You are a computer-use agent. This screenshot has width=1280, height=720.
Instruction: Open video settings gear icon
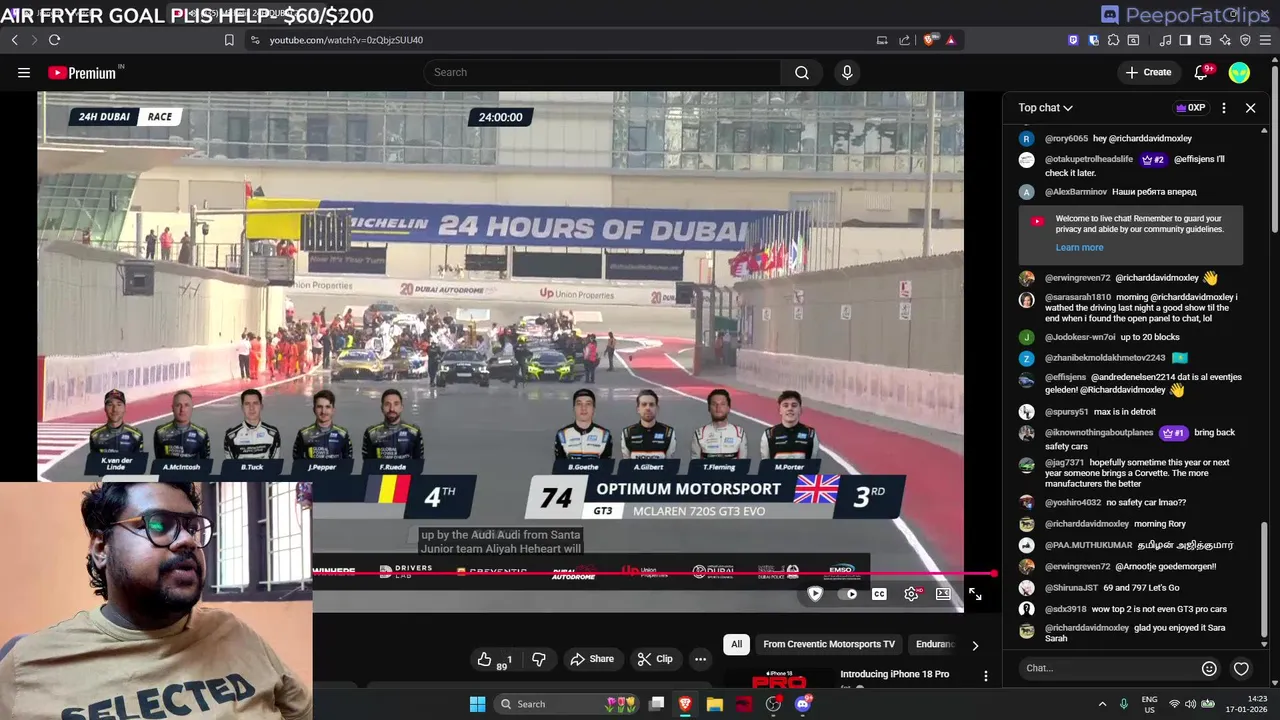pyautogui.click(x=911, y=594)
